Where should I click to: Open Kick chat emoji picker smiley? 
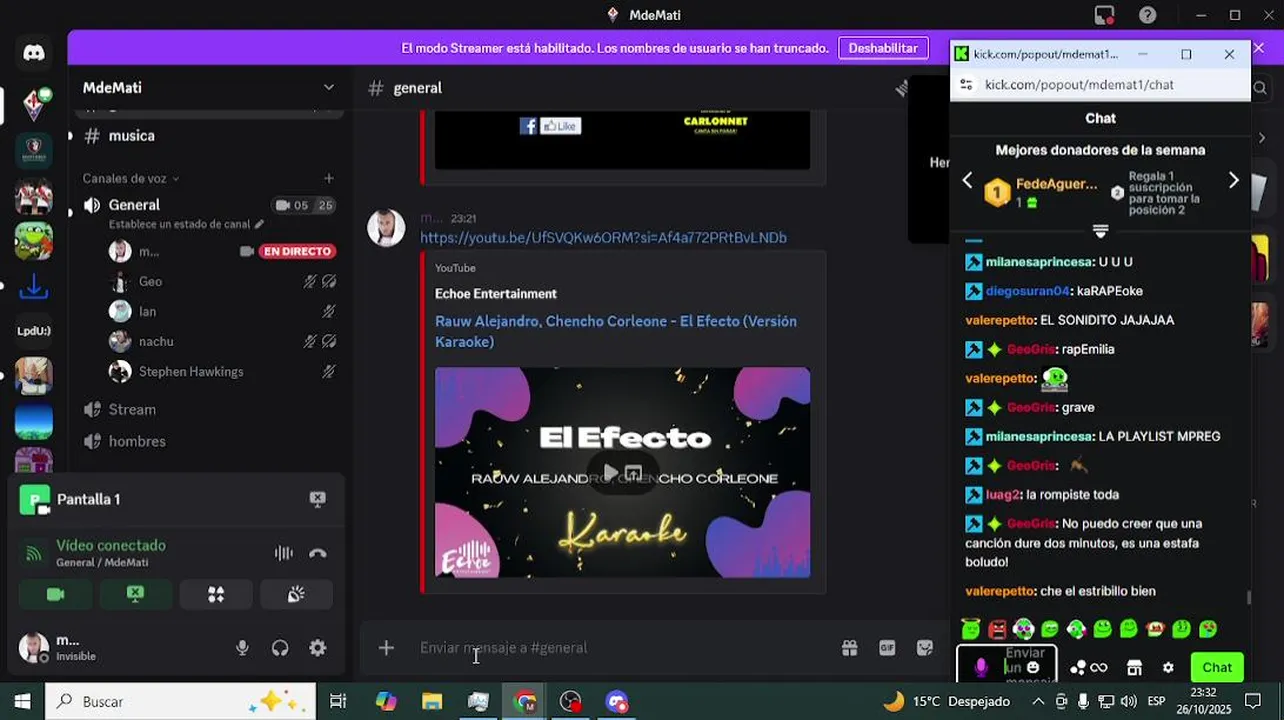tap(1033, 667)
